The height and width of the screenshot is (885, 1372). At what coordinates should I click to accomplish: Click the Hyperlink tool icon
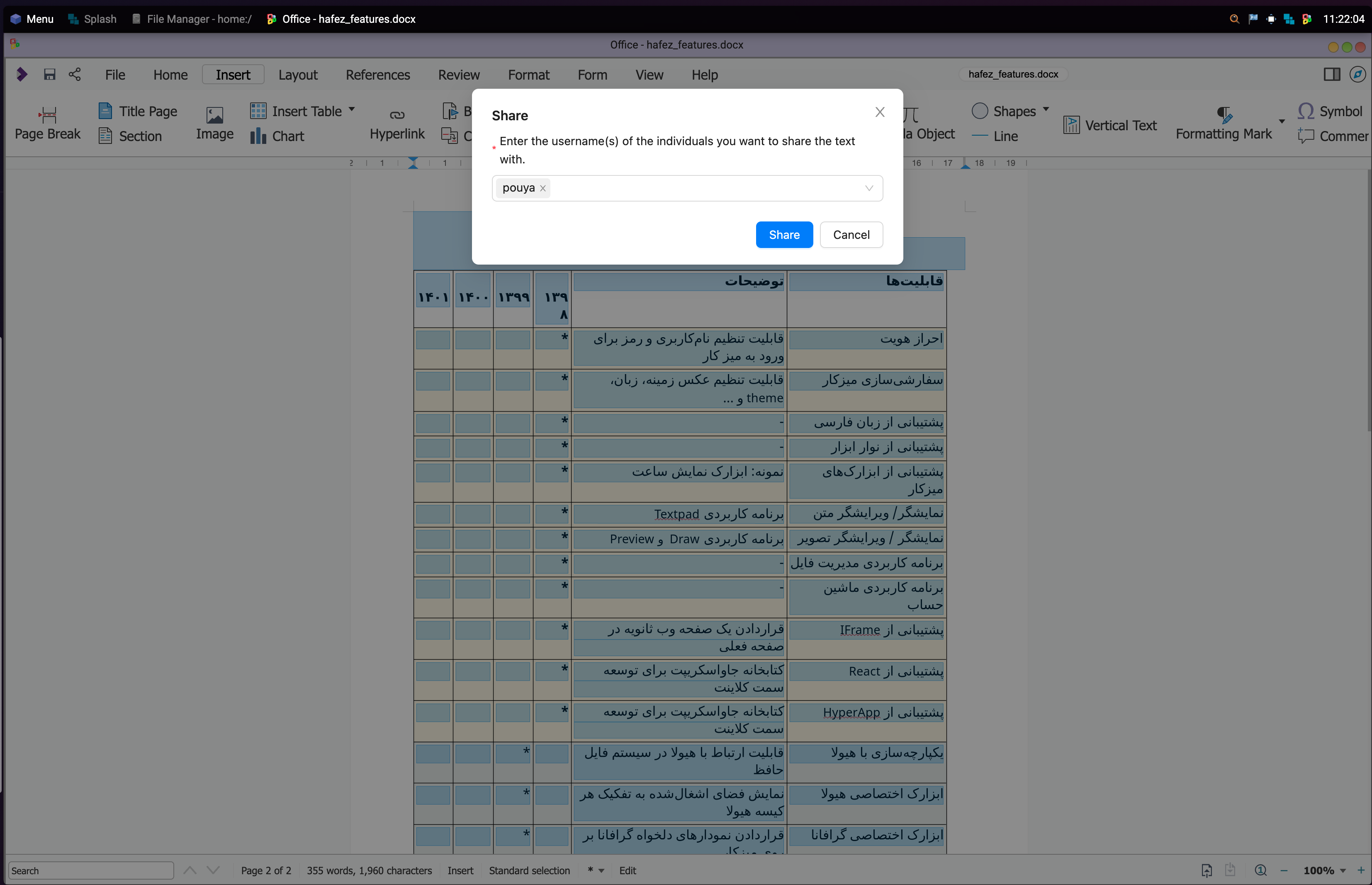[x=397, y=115]
